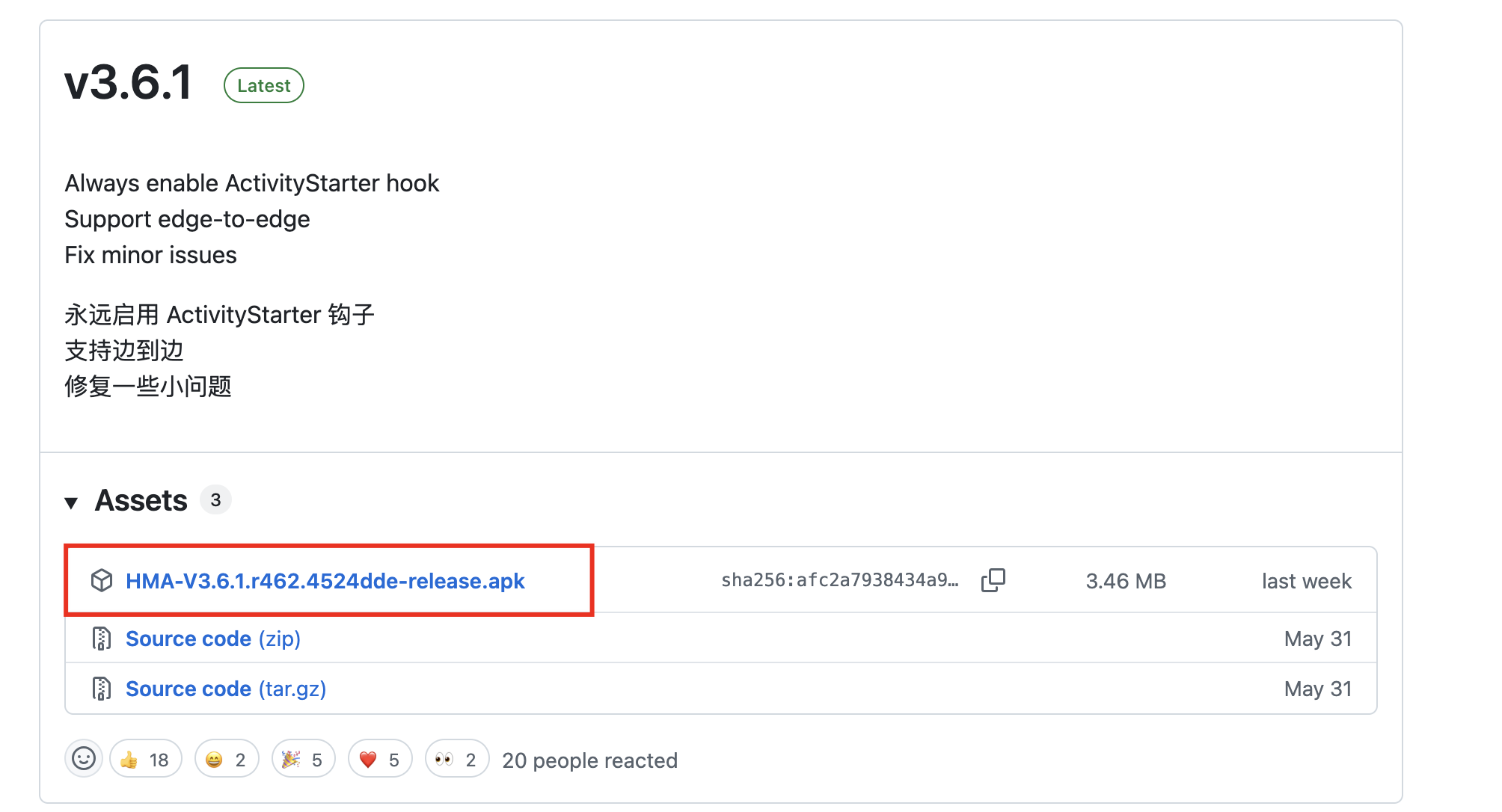Image resolution: width=1502 pixels, height=812 pixels.
Task: Collapse the Assets section triangle
Action: [x=72, y=502]
